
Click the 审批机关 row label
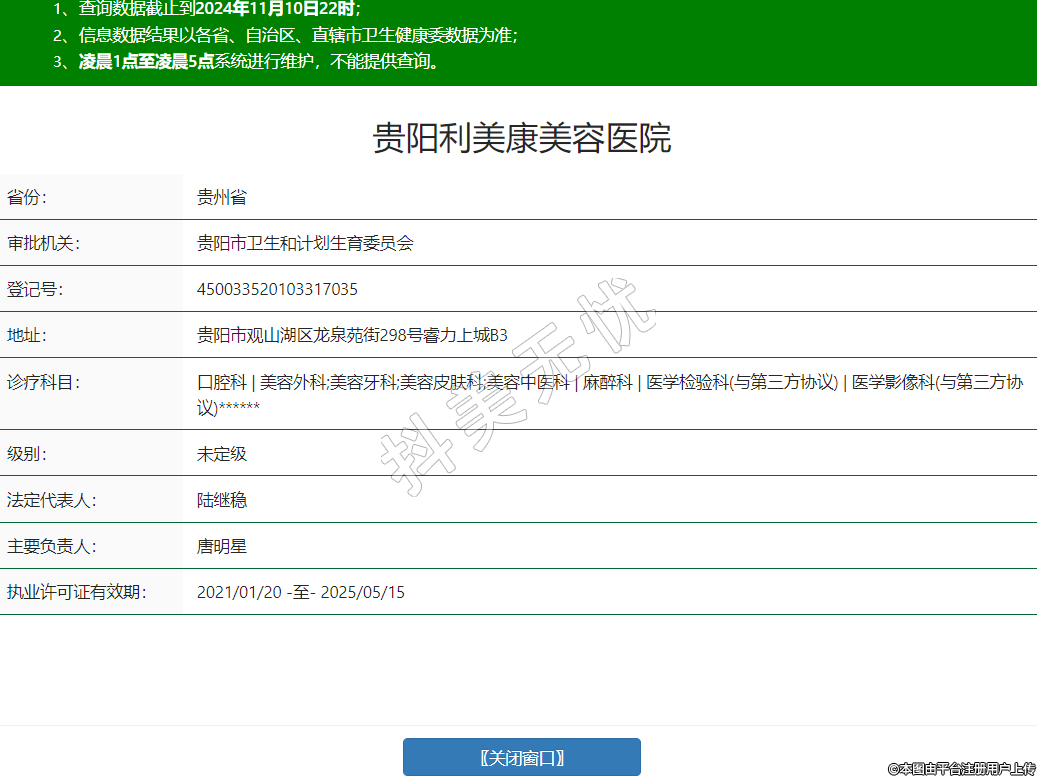coord(43,243)
